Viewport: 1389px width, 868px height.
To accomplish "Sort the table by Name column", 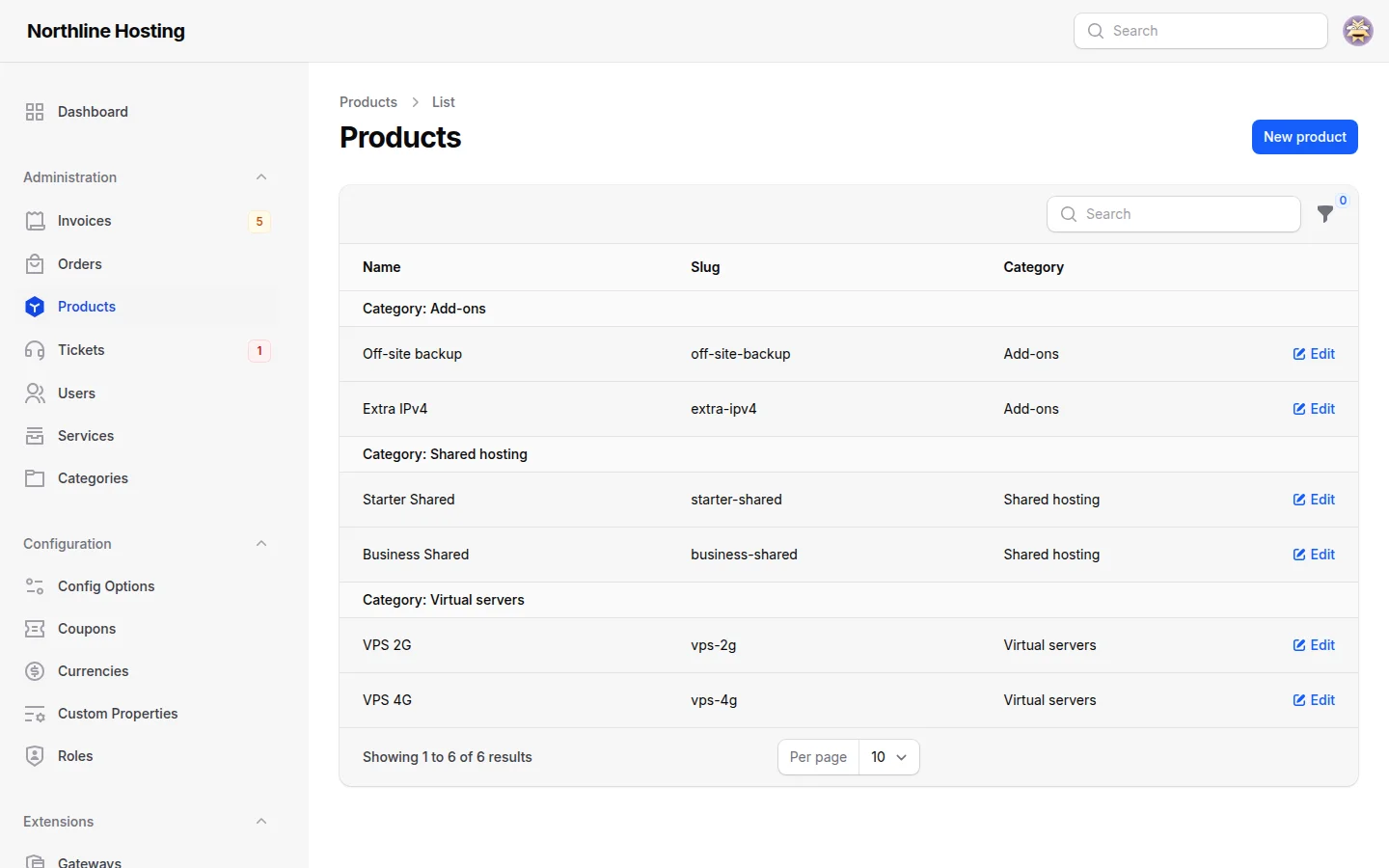I will pyautogui.click(x=382, y=267).
